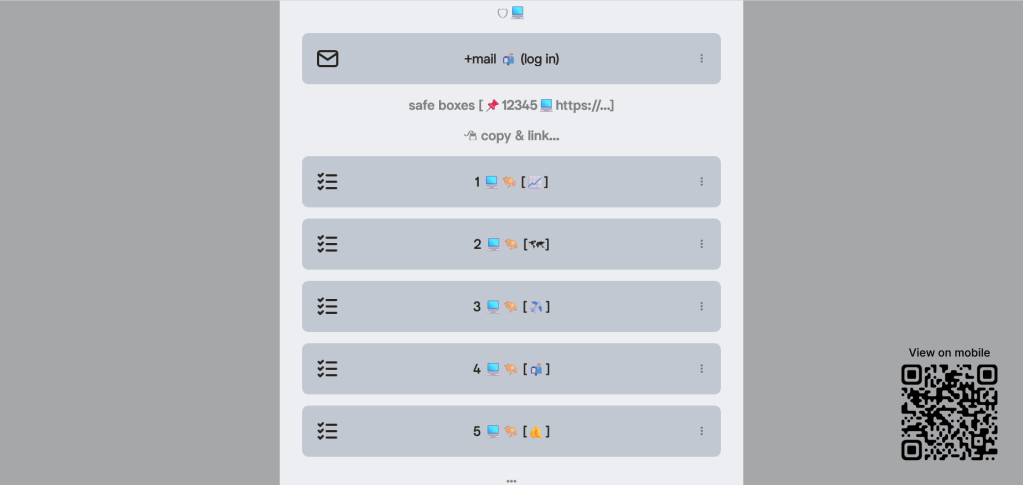Expand the kebab menu on card 5
1023x485 pixels.
(701, 431)
